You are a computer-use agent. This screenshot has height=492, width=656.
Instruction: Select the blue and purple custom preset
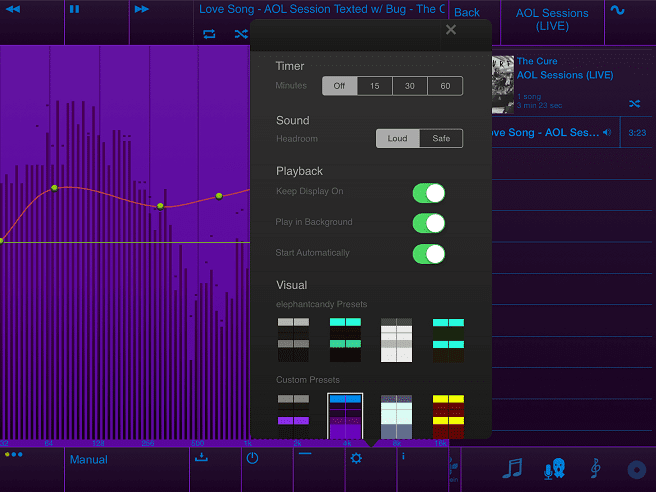pos(345,416)
